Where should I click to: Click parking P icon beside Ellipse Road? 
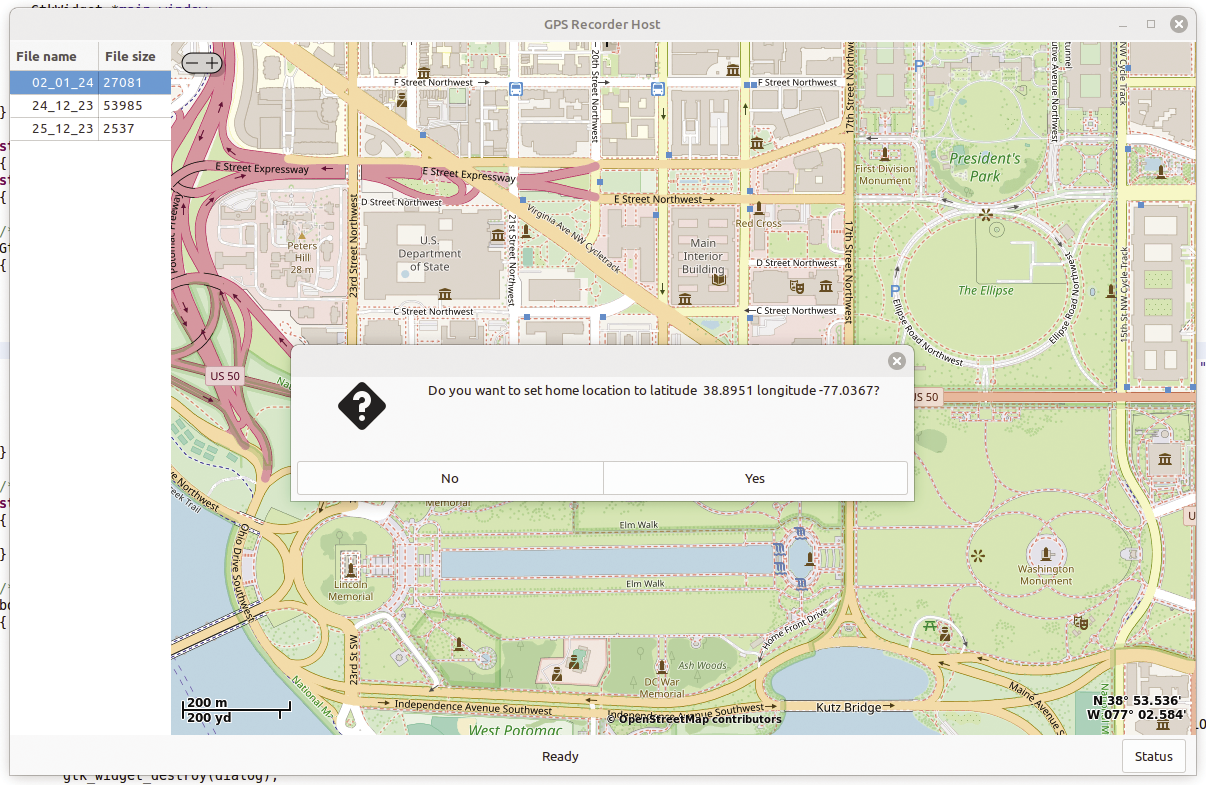point(895,291)
